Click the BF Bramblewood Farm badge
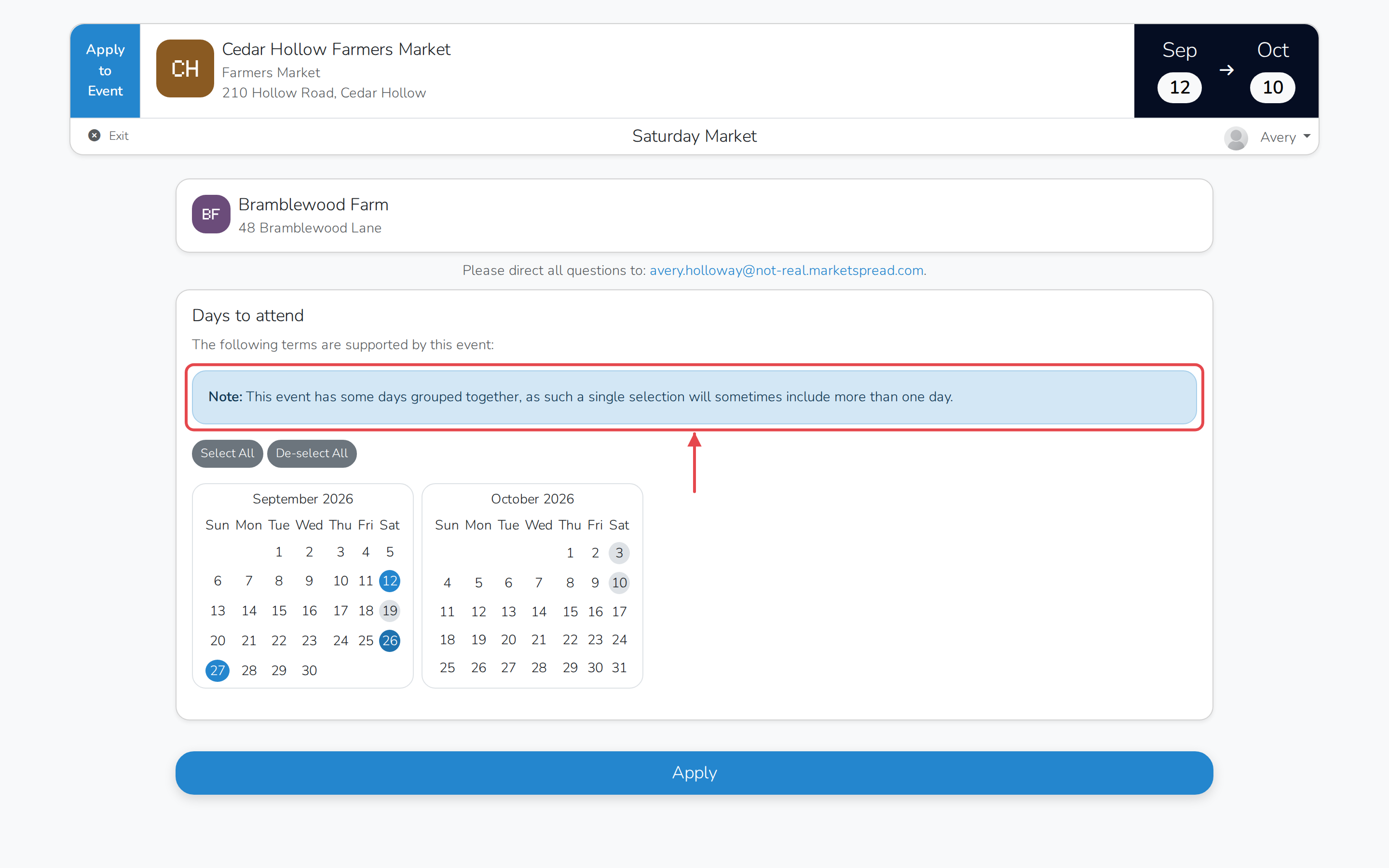The image size is (1389, 868). pos(211,214)
